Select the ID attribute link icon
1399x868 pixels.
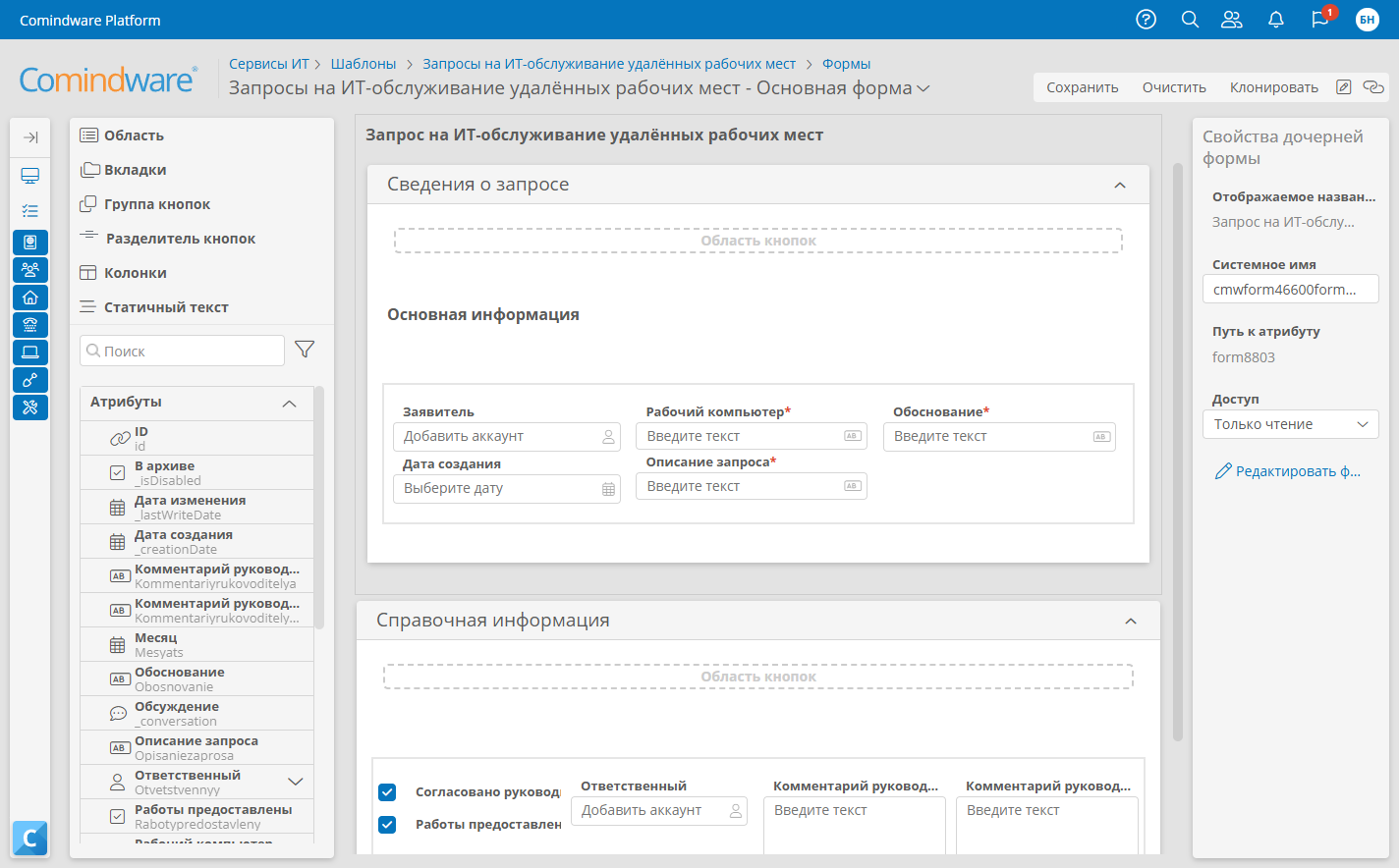coord(120,439)
